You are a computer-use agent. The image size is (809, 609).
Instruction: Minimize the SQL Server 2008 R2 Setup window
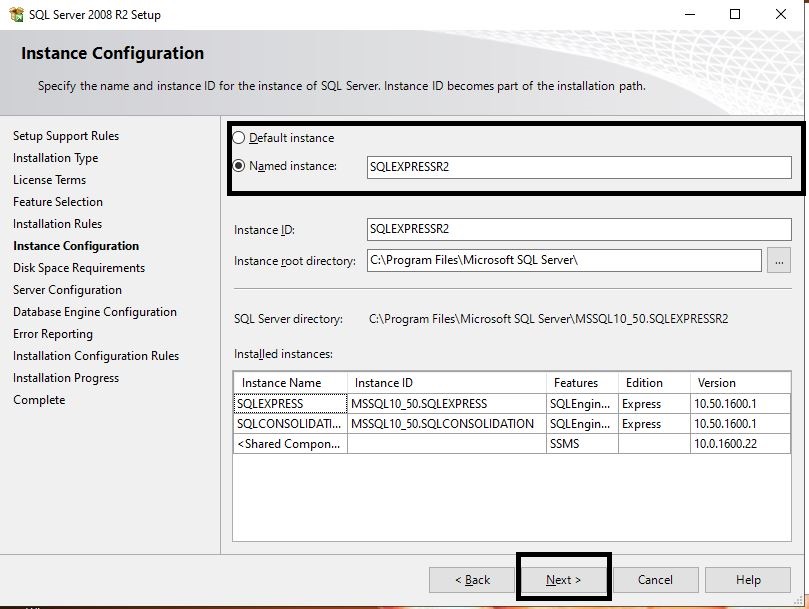[690, 14]
